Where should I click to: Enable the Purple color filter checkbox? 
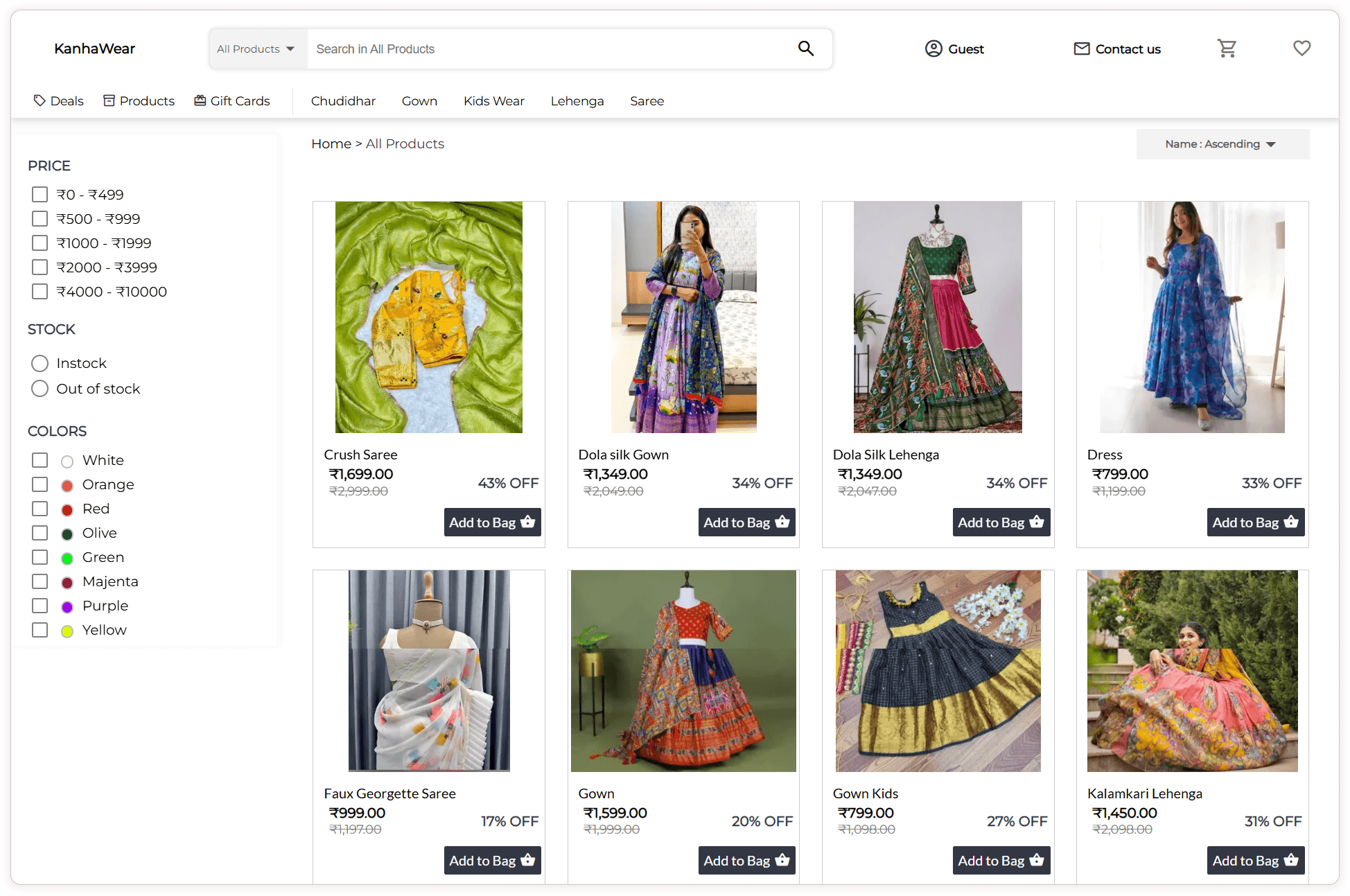tap(40, 606)
